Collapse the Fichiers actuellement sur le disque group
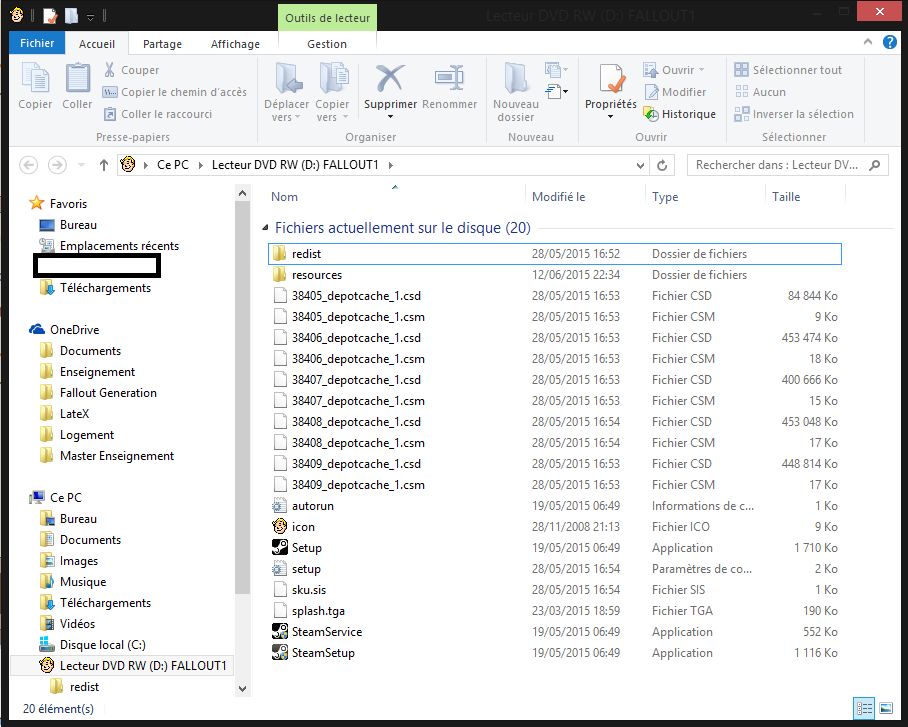Screen dimensions: 908x727 [x=265, y=228]
